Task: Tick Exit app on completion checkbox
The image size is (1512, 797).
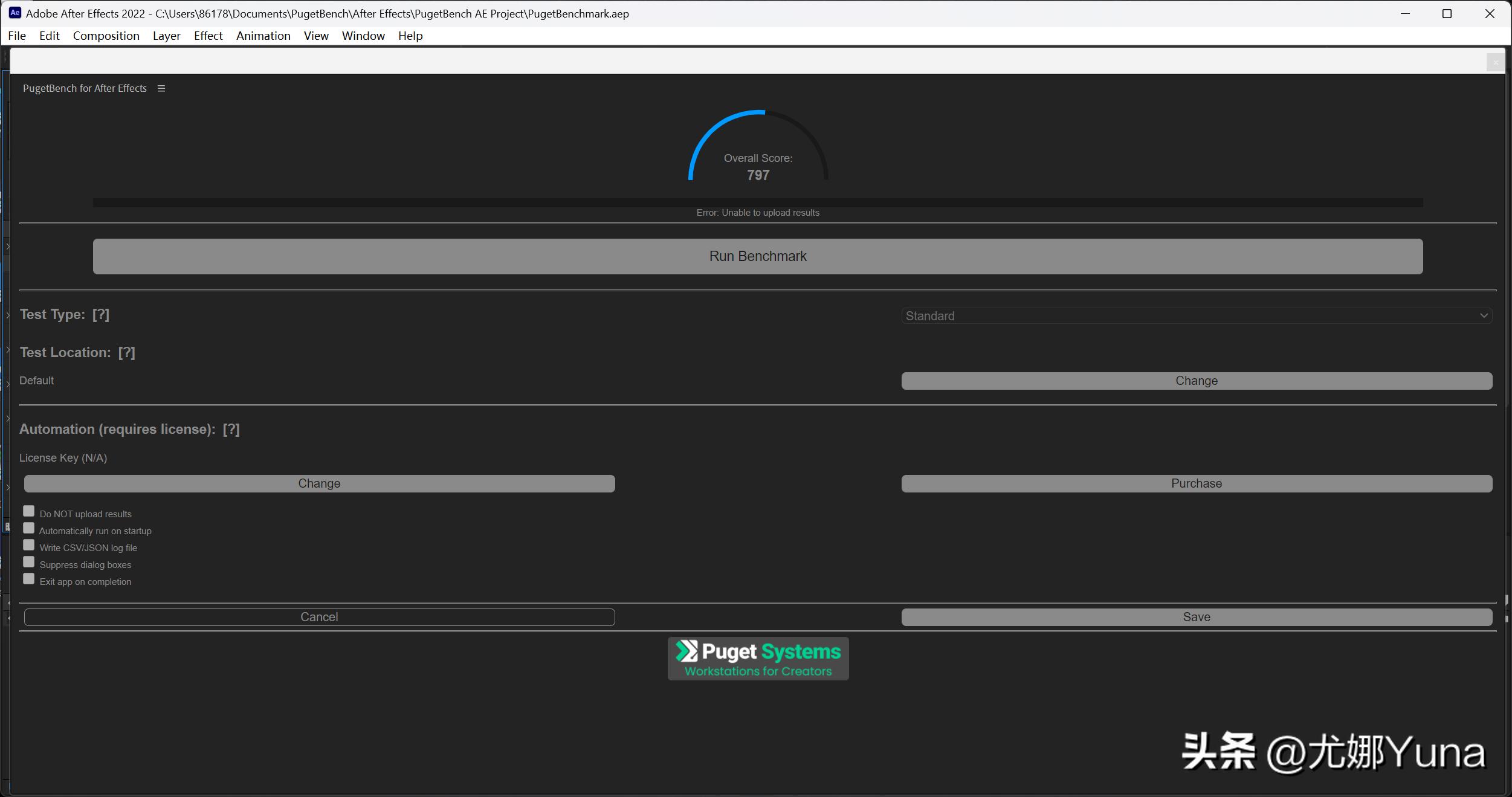Action: (x=28, y=579)
